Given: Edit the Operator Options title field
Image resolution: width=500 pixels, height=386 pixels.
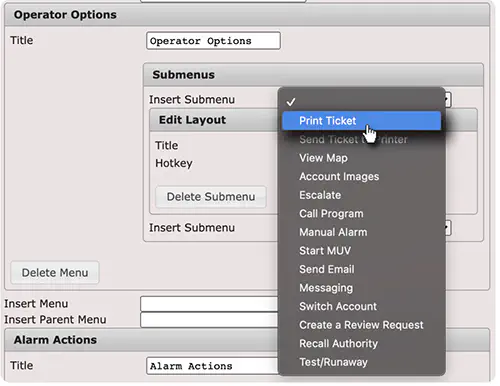Looking at the screenshot, I should 213,41.
